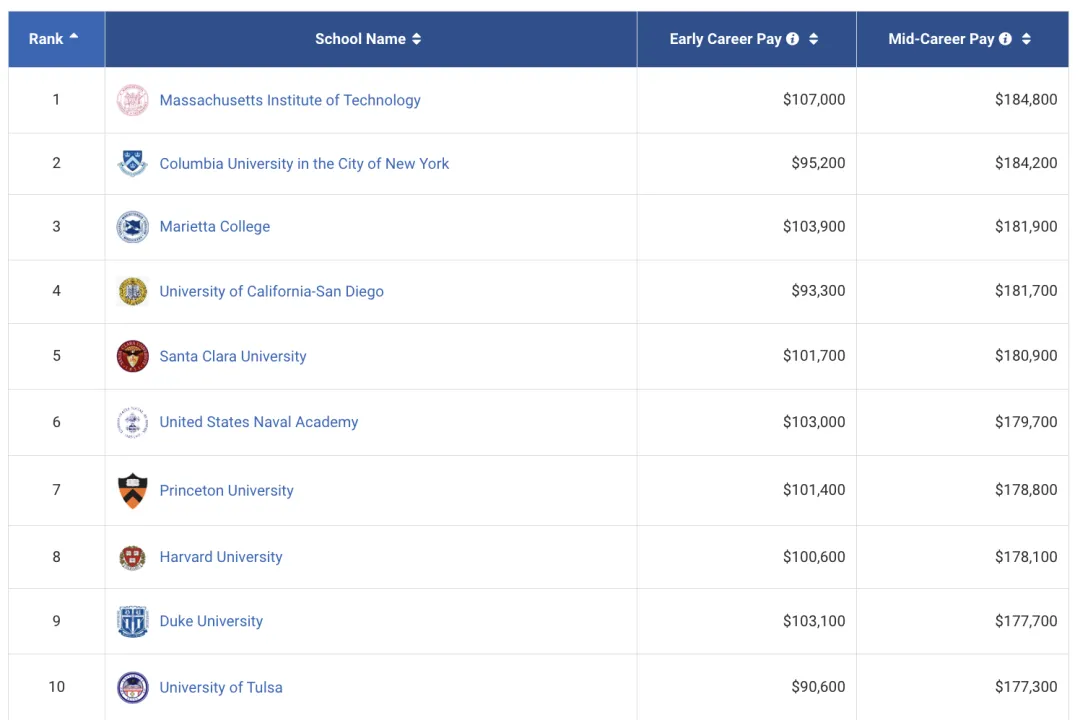Viewport: 1080px width, 720px height.
Task: Click the Santa Clara University seal icon
Action: point(132,356)
